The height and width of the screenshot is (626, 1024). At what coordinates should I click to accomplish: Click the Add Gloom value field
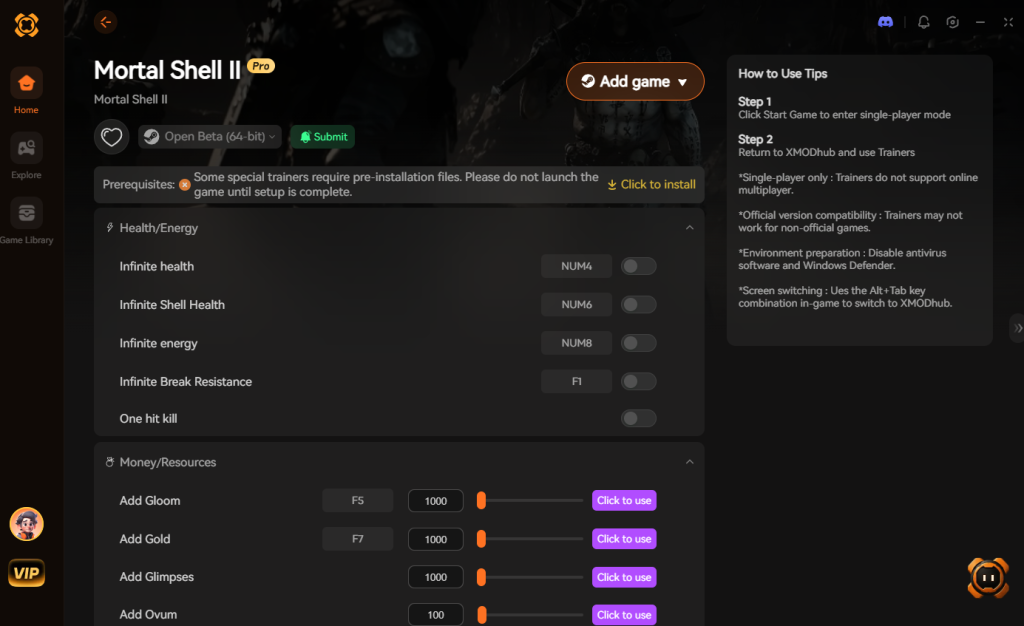tap(436, 501)
